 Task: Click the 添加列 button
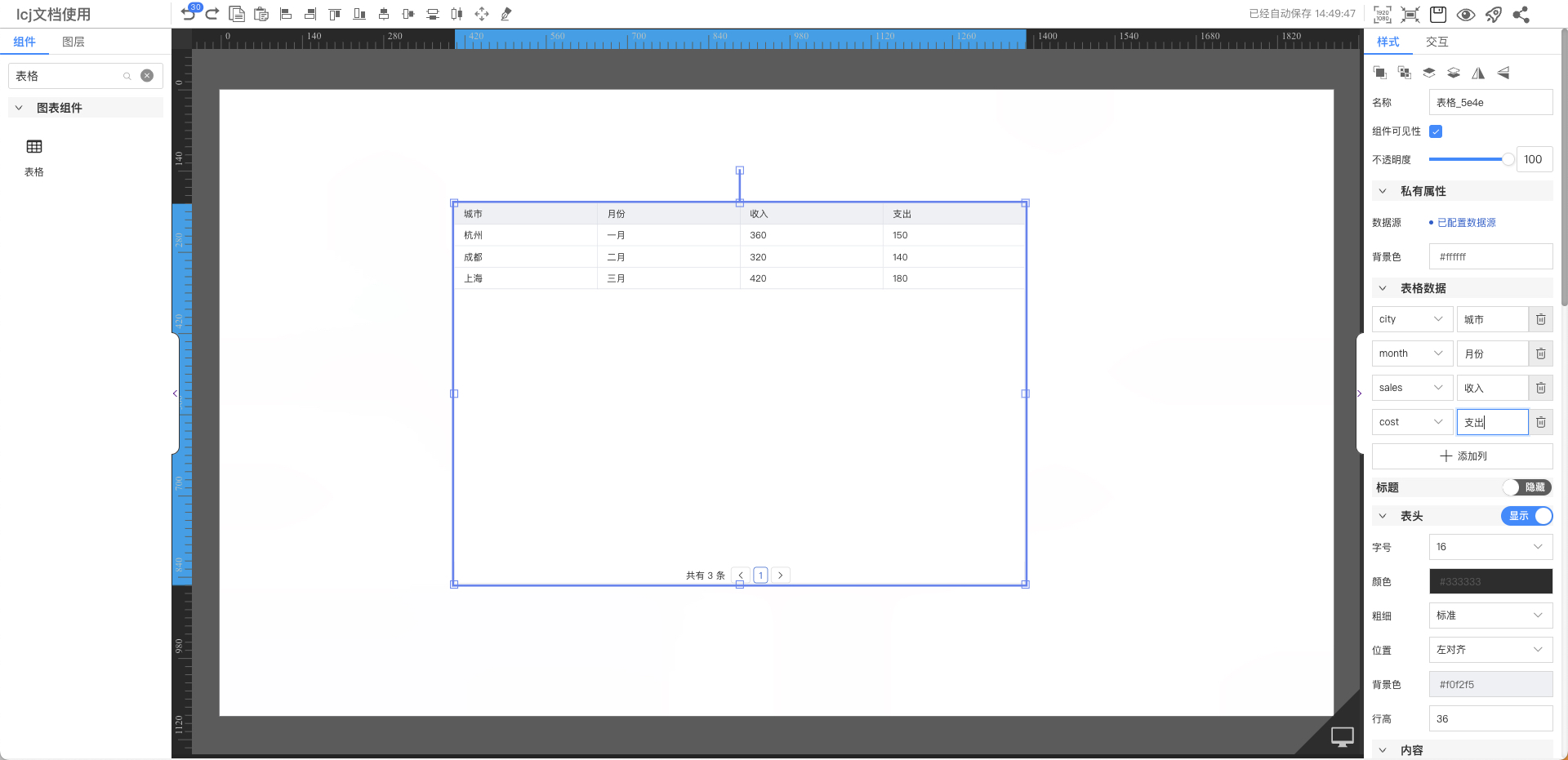(1462, 456)
